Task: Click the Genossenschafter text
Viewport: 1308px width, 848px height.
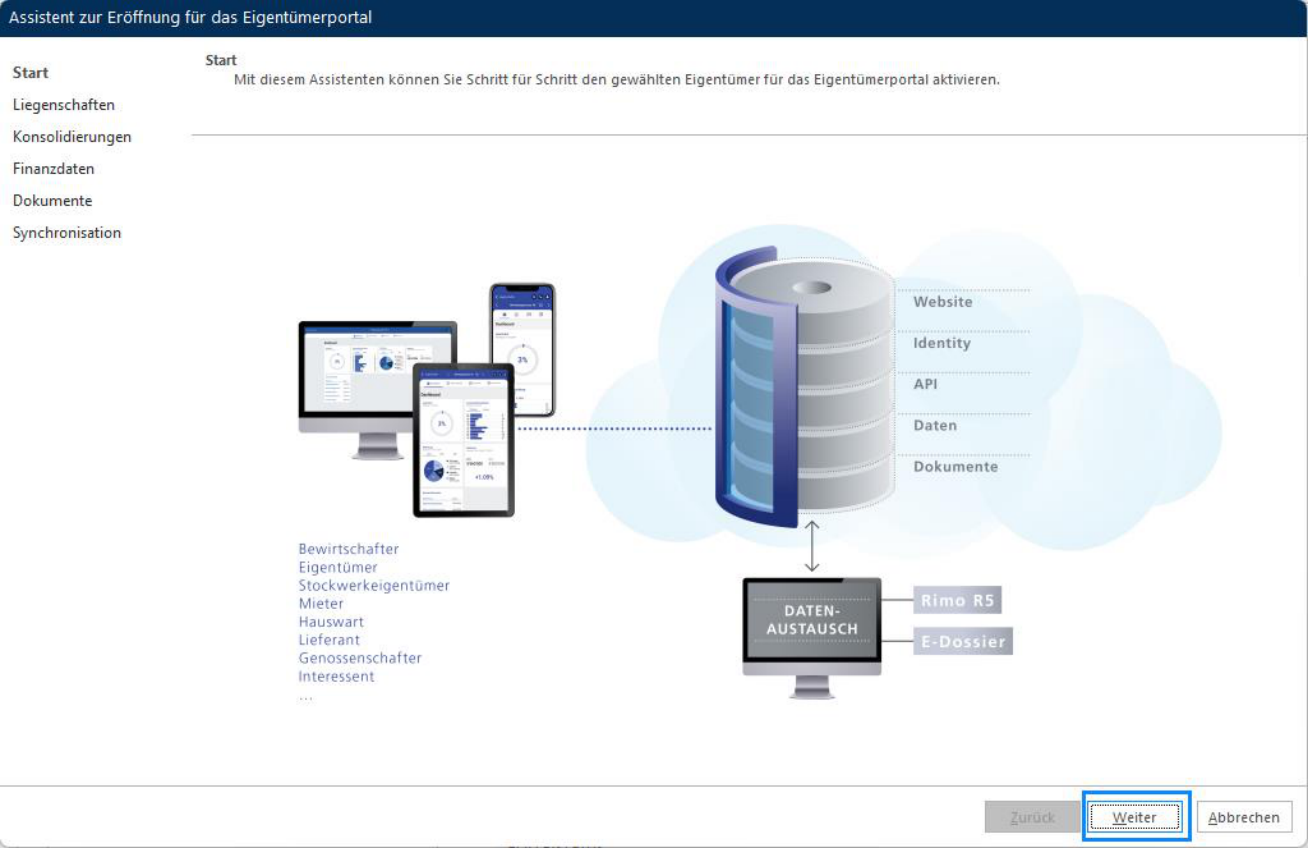Action: (x=360, y=658)
